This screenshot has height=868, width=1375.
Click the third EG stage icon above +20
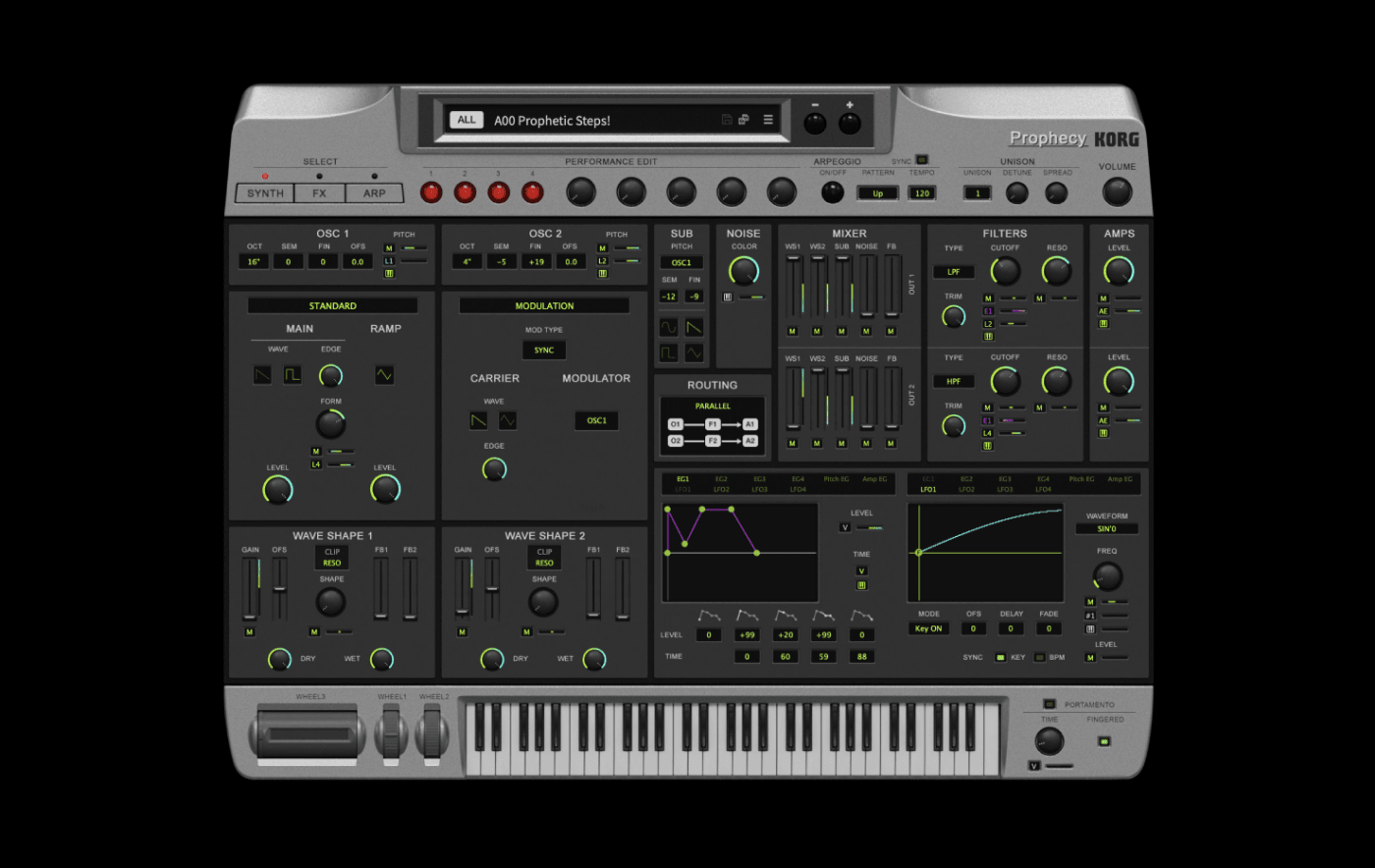(786, 616)
